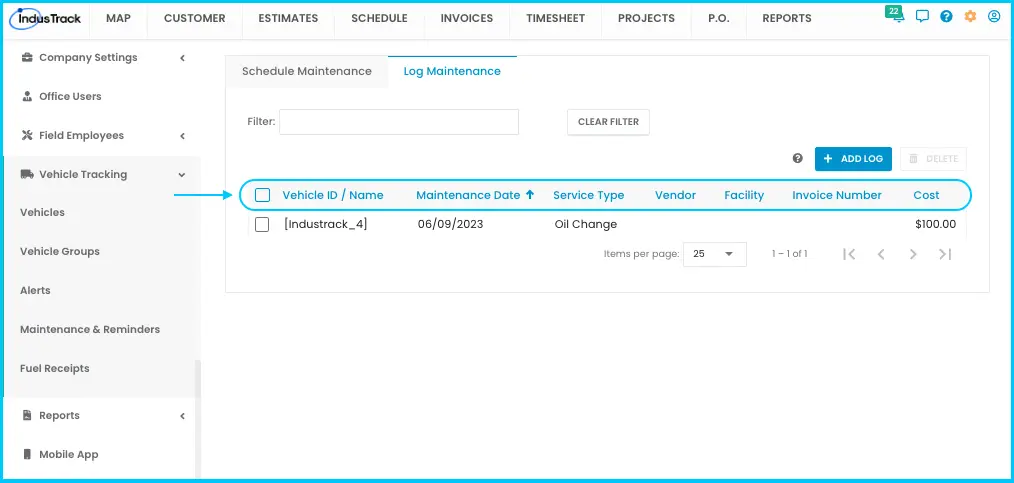
Task: Open the ESTIMATES menu
Action: (288, 19)
